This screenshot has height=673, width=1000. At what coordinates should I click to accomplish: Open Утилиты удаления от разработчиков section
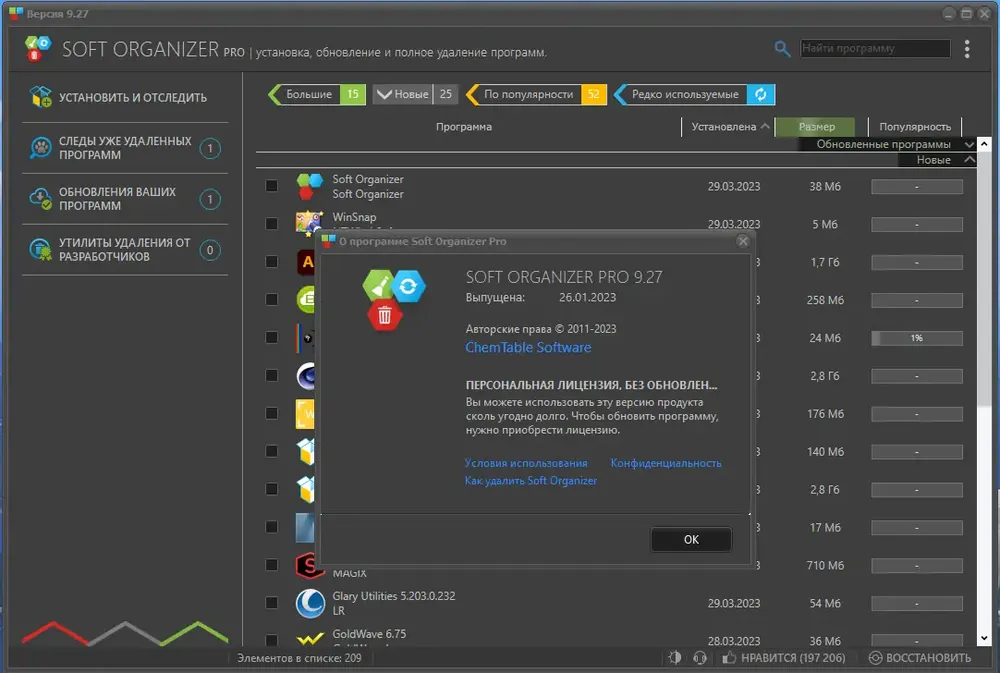(125, 249)
